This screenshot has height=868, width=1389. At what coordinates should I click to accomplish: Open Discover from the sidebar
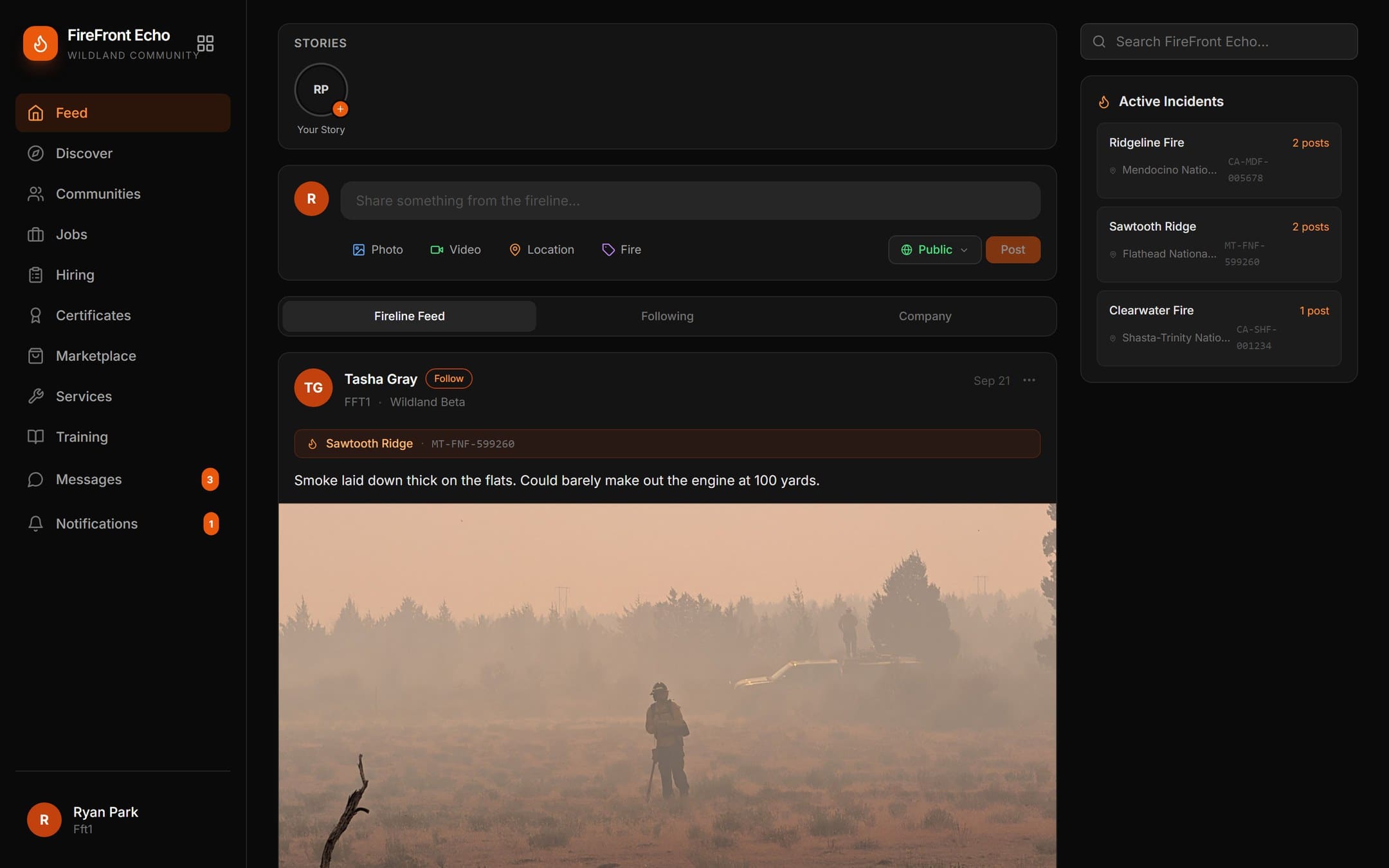pos(123,153)
